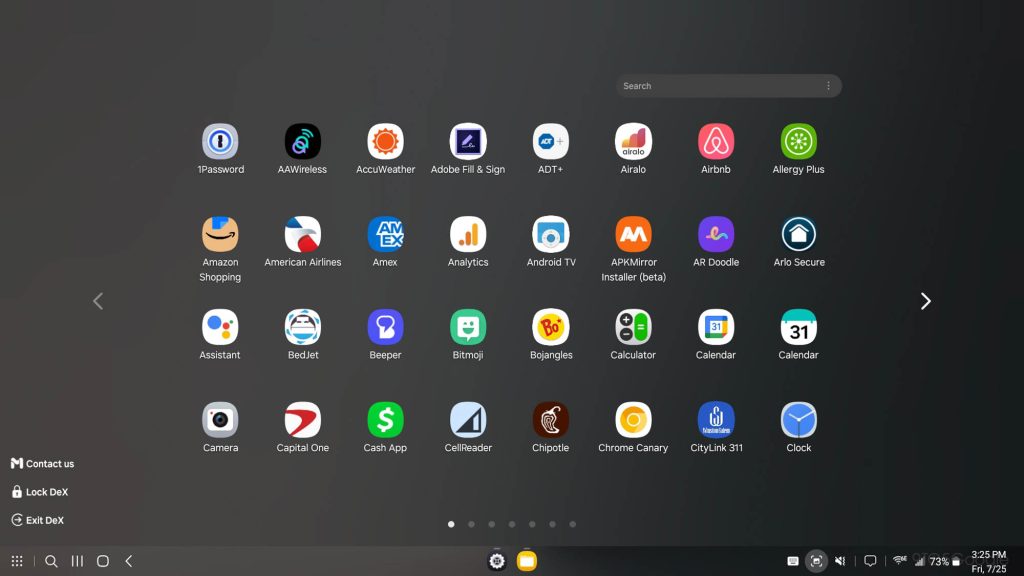Screen dimensions: 1024x576
Task: Open the Bitmoji app
Action: tap(468, 328)
